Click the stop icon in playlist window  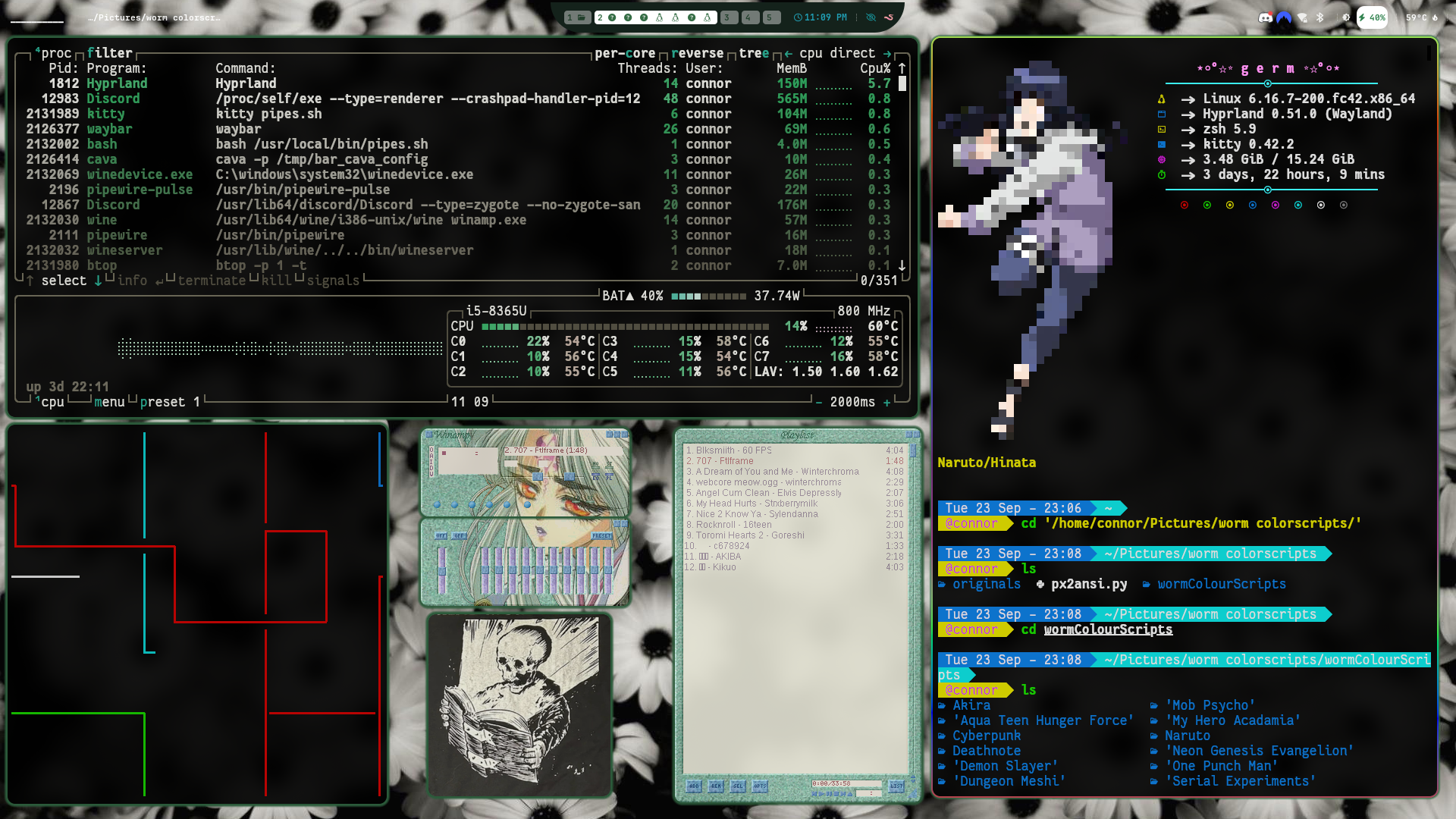(836, 794)
